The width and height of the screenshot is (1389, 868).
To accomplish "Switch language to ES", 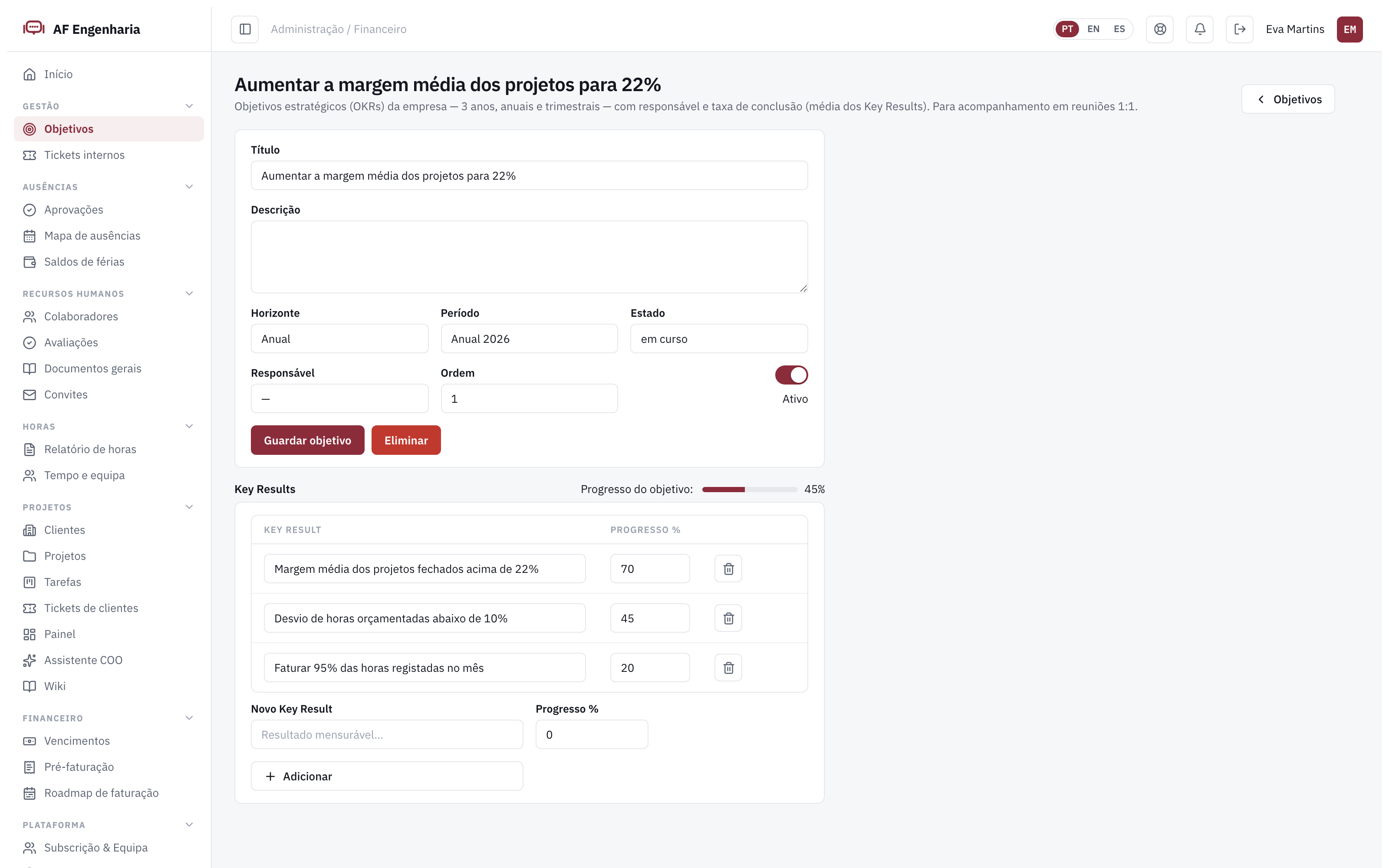I will pyautogui.click(x=1119, y=29).
